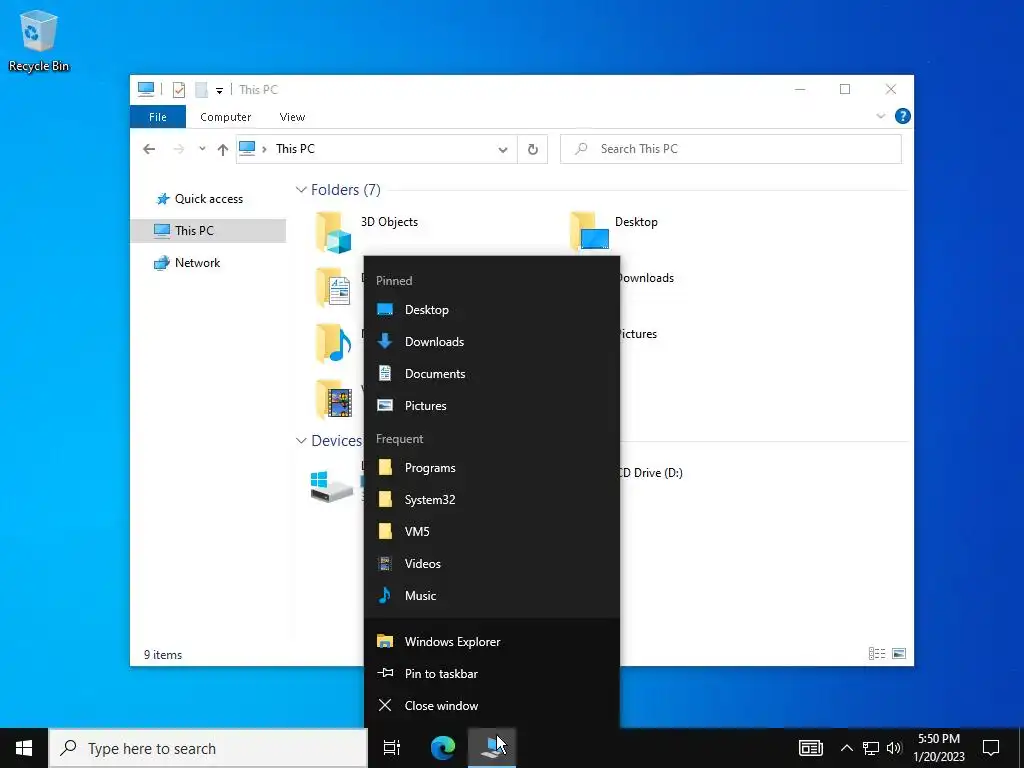The image size is (1024, 768).
Task: Open pinned Downloads from jump list
Action: [x=492, y=342]
